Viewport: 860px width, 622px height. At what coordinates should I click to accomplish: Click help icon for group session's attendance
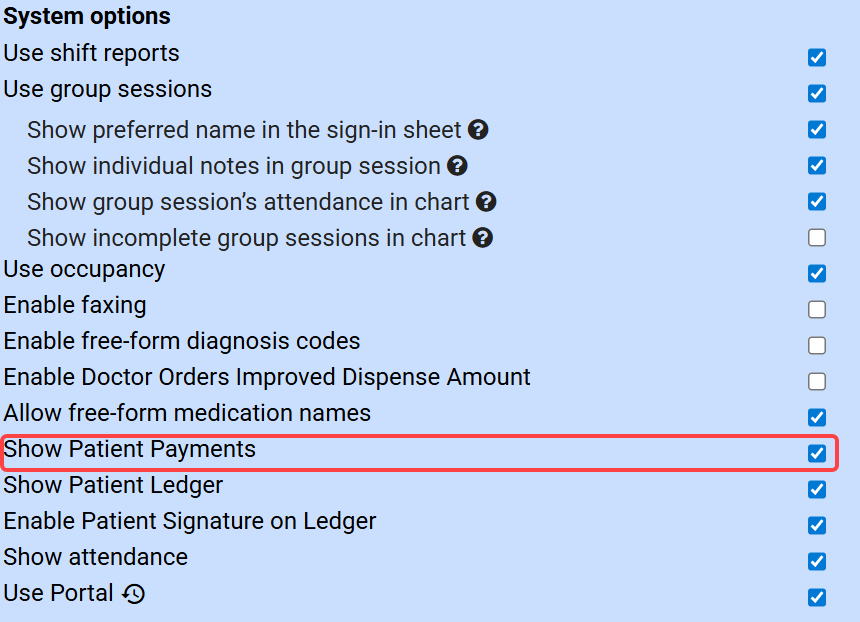tap(486, 202)
